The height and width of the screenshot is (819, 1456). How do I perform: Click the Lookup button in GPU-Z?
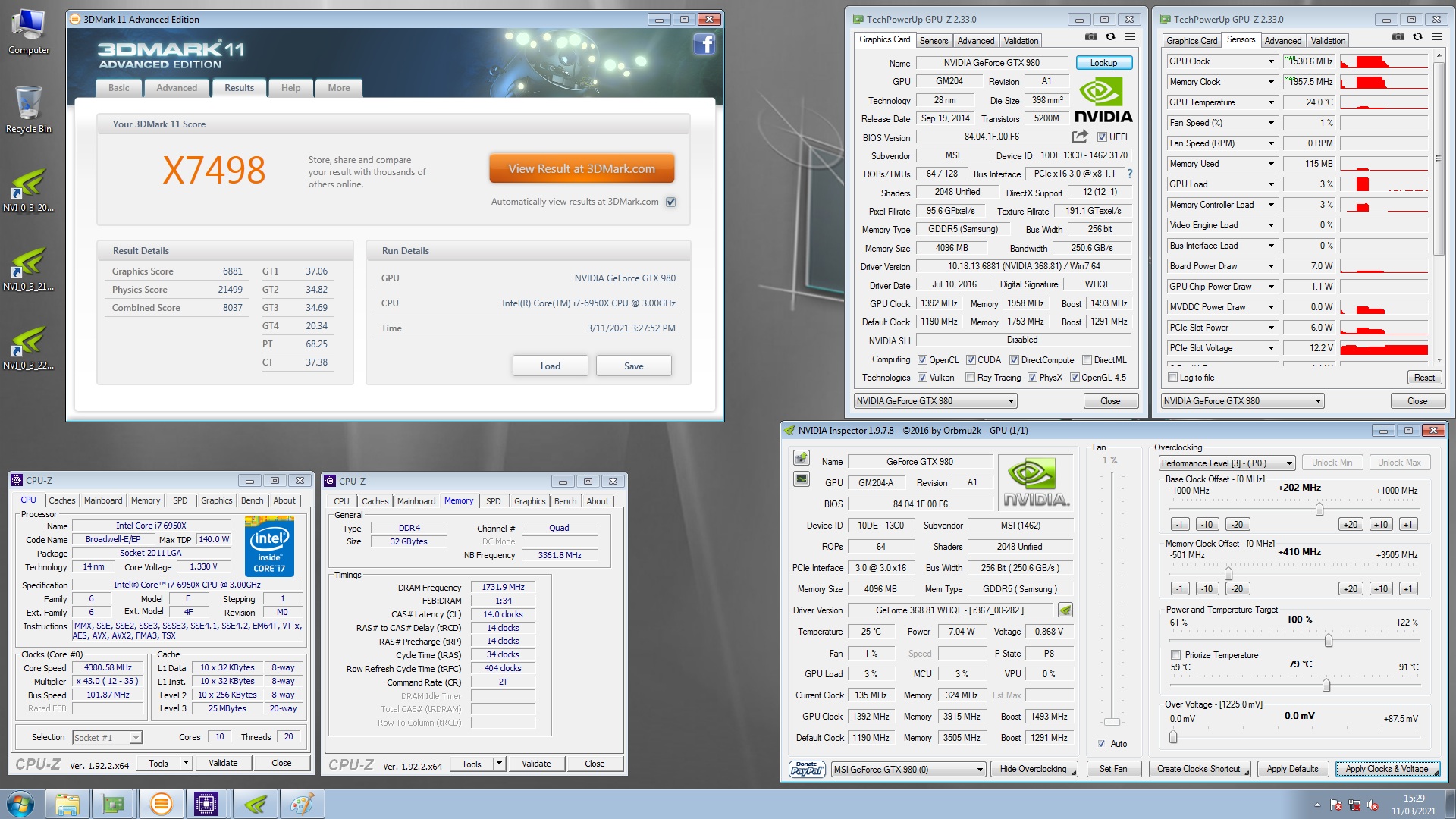(x=1103, y=63)
